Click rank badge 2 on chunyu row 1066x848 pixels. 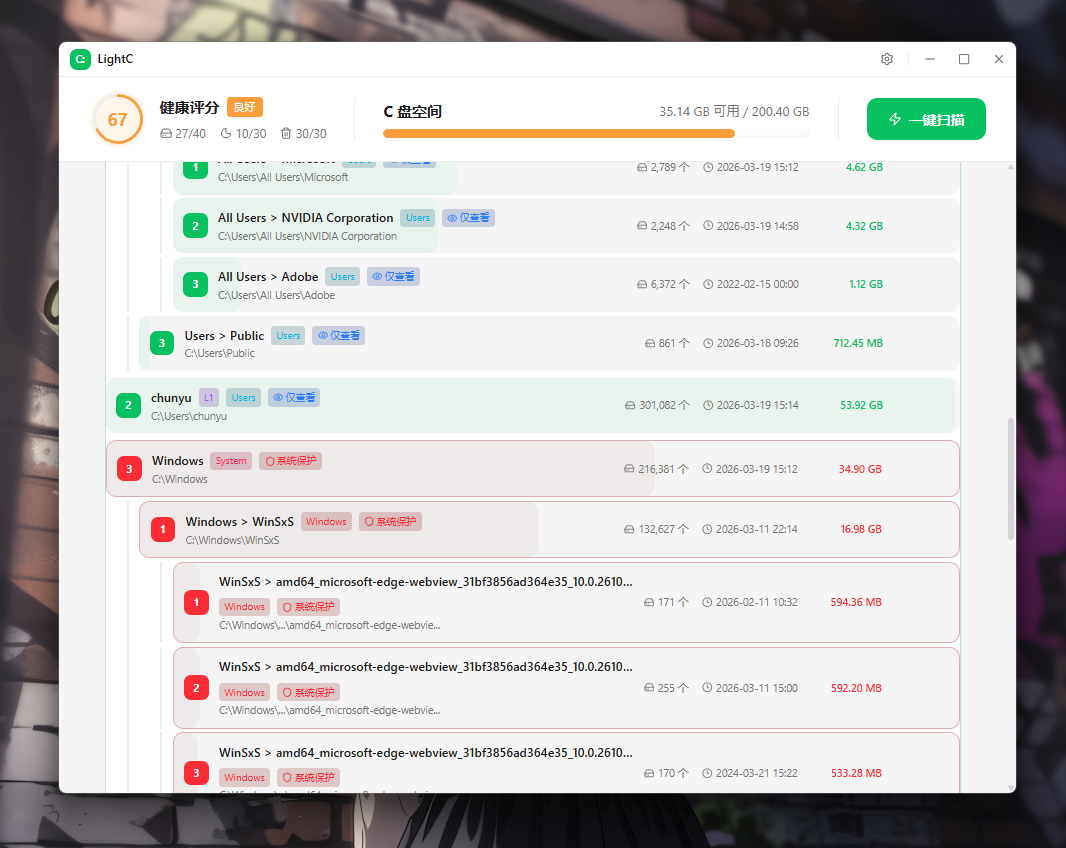click(128, 405)
